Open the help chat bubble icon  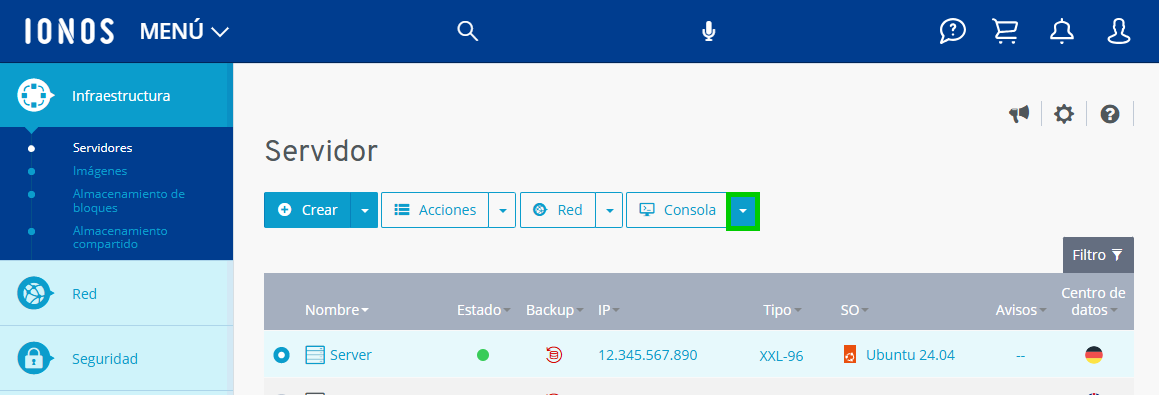[953, 31]
